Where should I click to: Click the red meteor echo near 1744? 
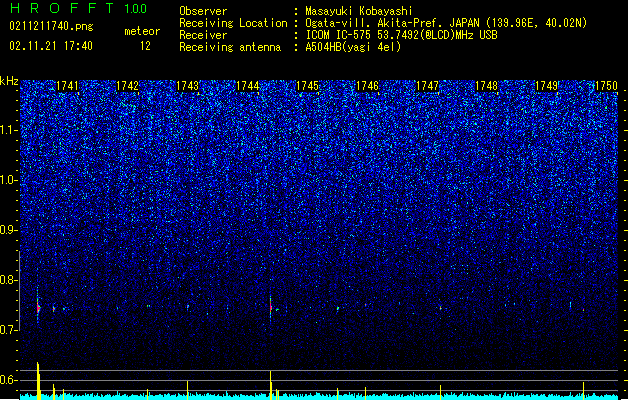click(271, 308)
